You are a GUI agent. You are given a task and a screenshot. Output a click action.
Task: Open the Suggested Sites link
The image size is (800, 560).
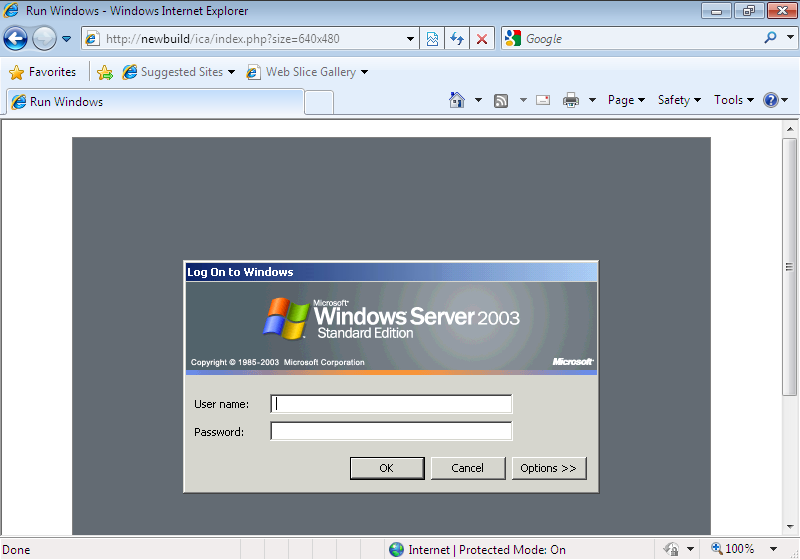[178, 72]
